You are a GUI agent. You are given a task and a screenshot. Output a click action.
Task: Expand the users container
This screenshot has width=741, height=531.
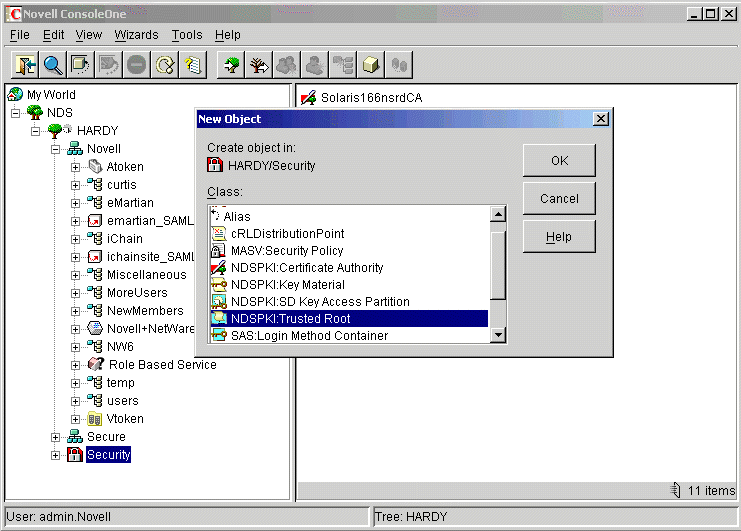[x=75, y=401]
